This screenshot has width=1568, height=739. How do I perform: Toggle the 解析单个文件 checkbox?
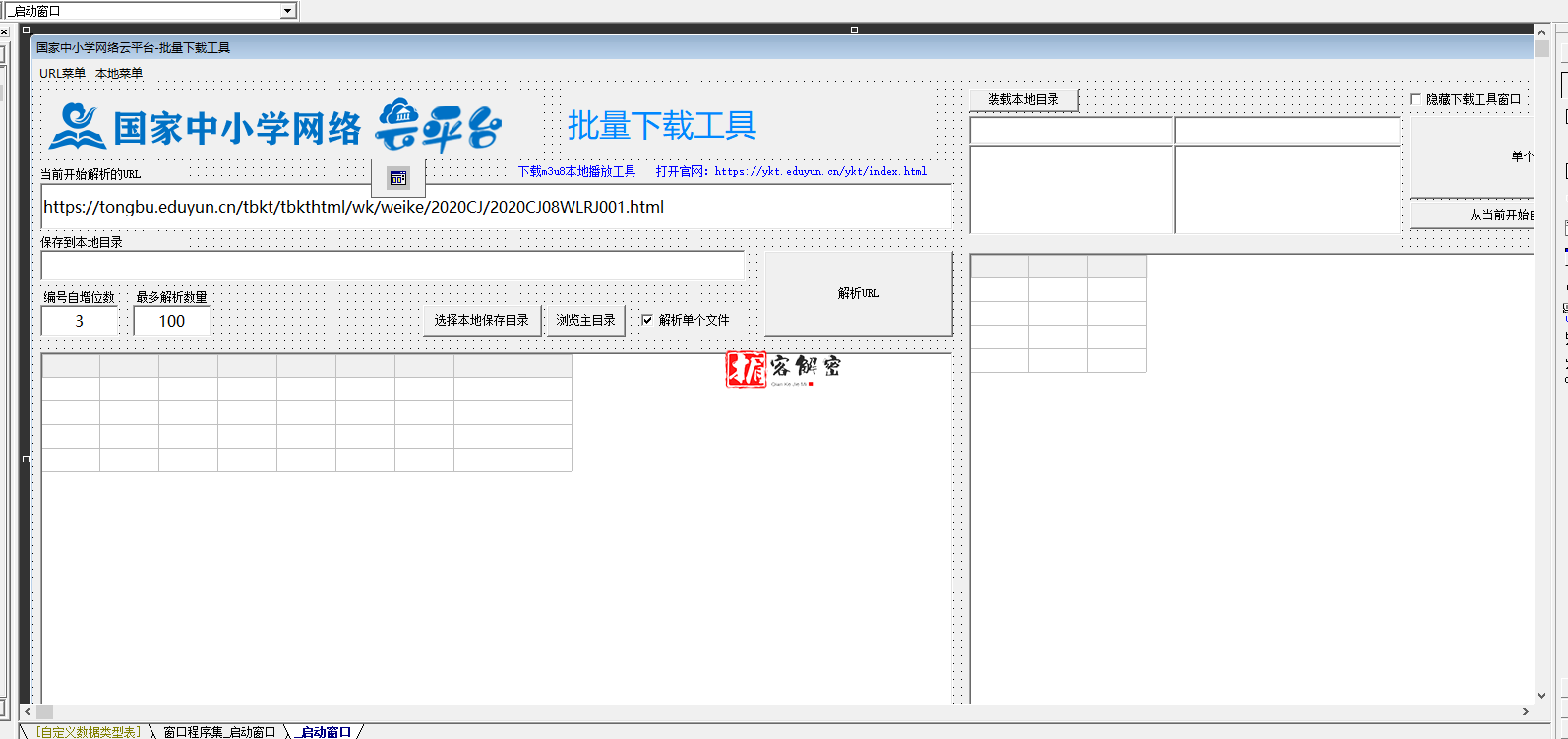pyautogui.click(x=647, y=320)
